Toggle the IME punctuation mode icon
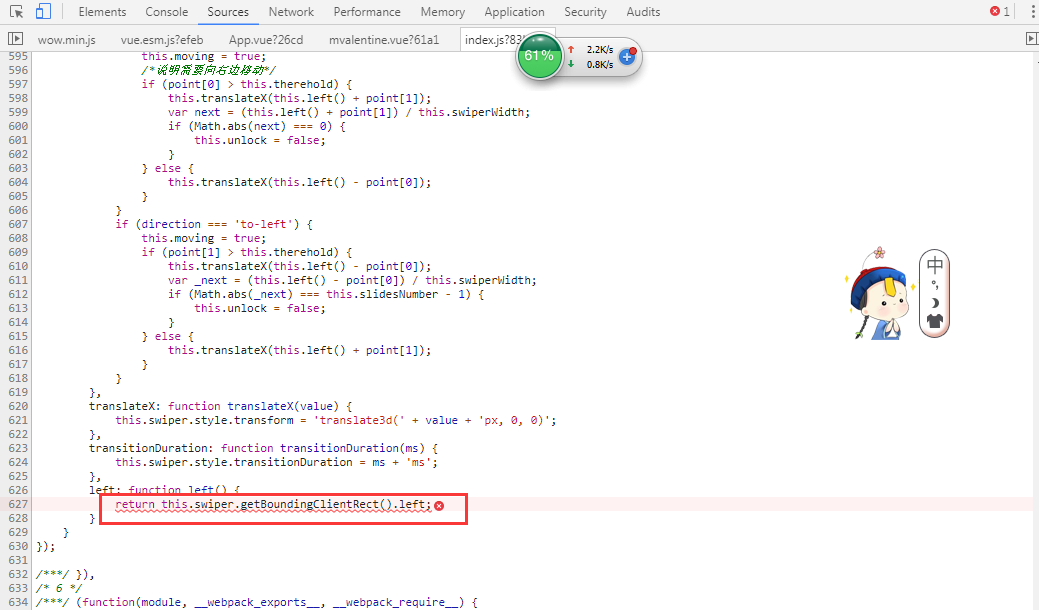 [x=934, y=285]
